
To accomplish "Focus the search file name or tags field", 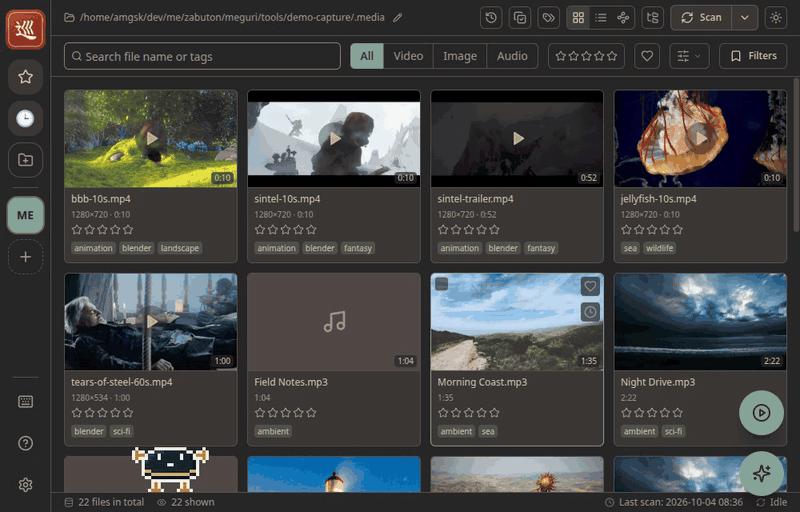I will coord(202,56).
